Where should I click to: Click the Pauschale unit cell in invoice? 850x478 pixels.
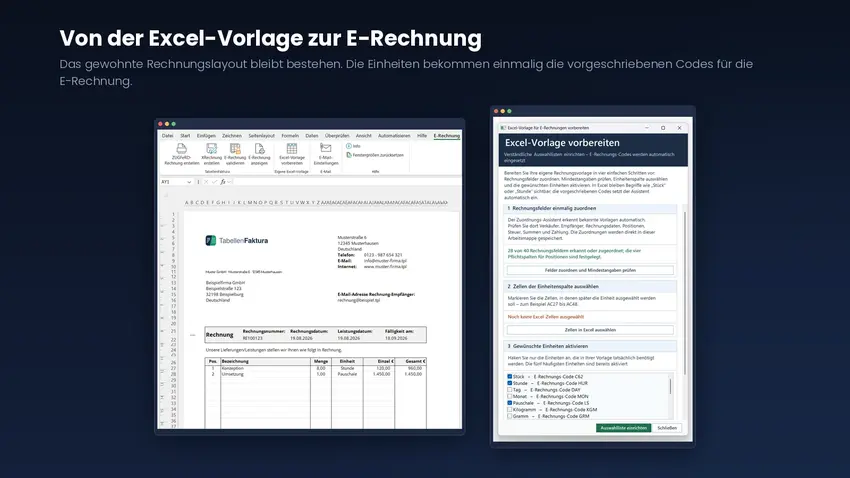pos(347,374)
